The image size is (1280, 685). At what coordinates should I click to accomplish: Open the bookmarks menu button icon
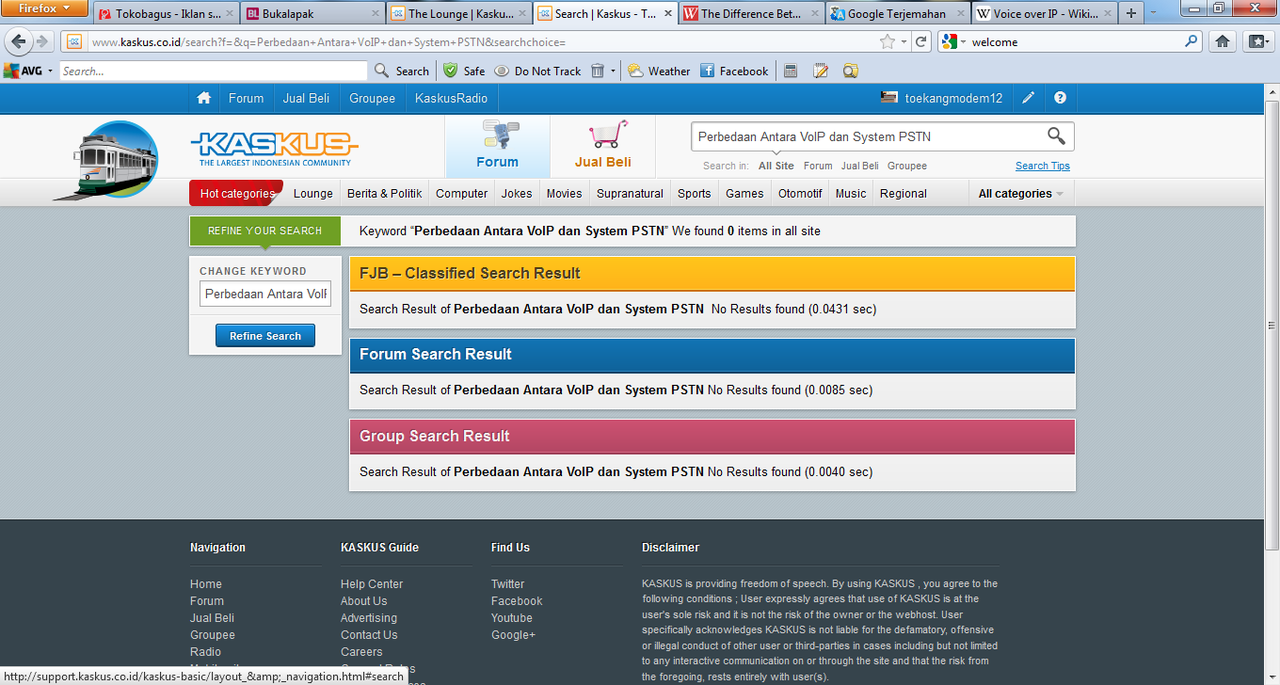1257,42
